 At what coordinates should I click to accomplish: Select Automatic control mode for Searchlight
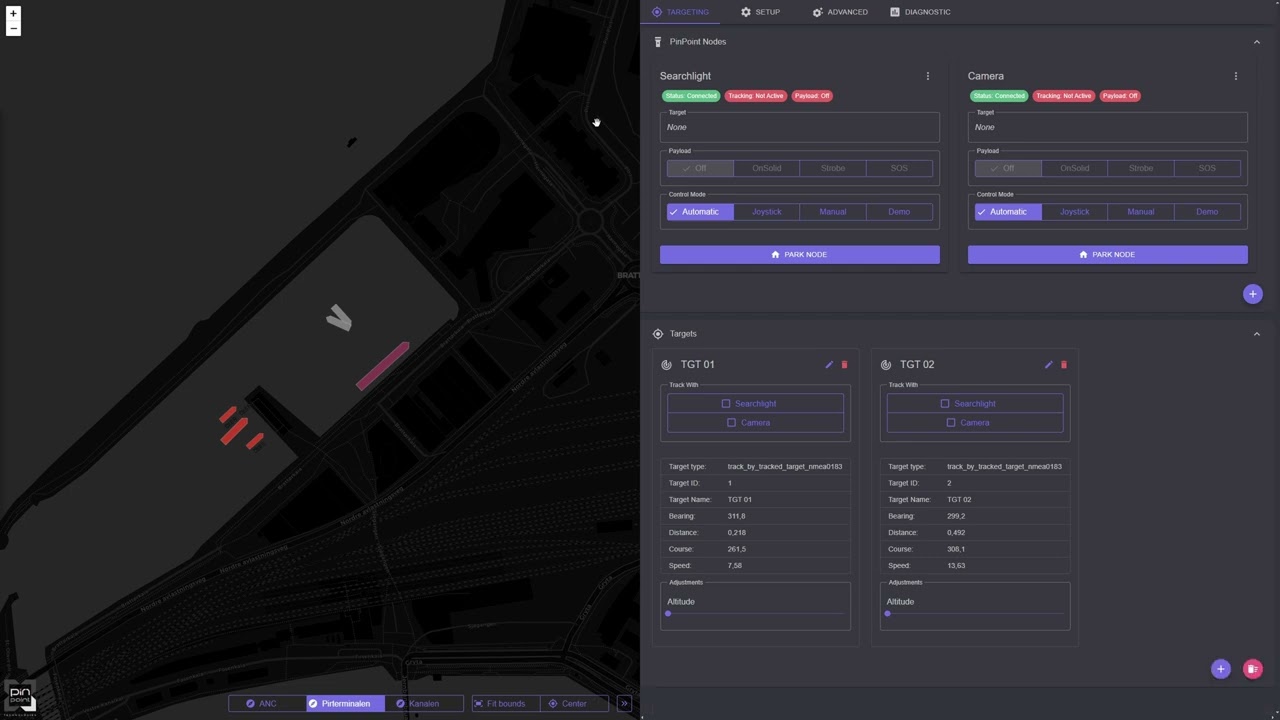pyautogui.click(x=700, y=212)
